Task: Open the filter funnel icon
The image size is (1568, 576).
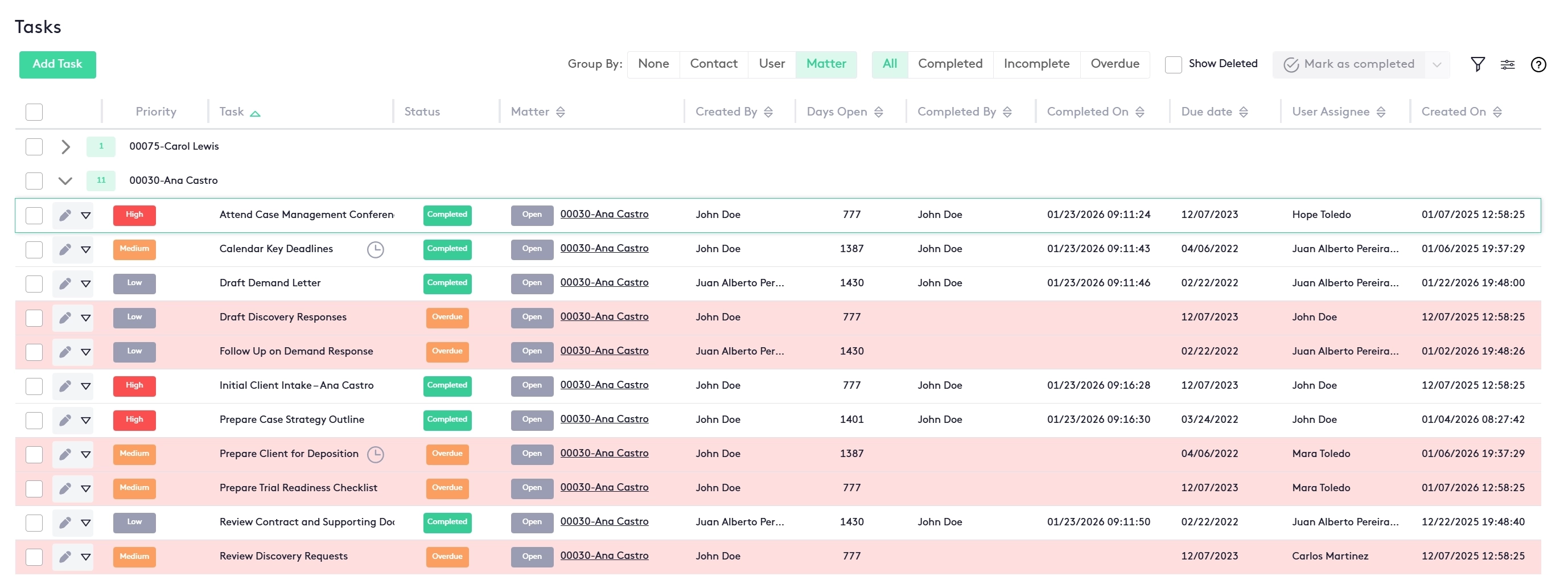Action: [x=1478, y=64]
